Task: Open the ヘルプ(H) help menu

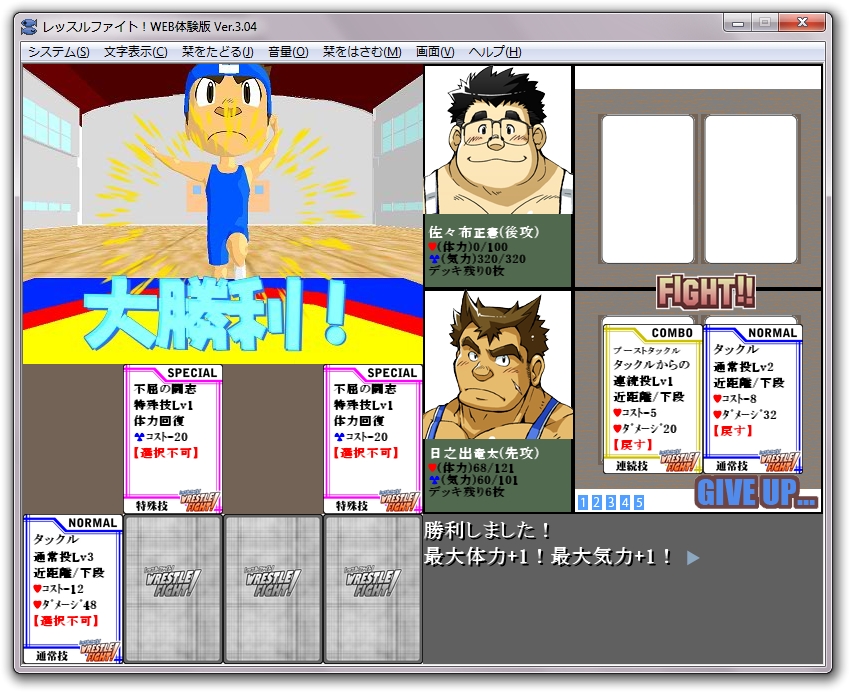Action: click(x=495, y=52)
